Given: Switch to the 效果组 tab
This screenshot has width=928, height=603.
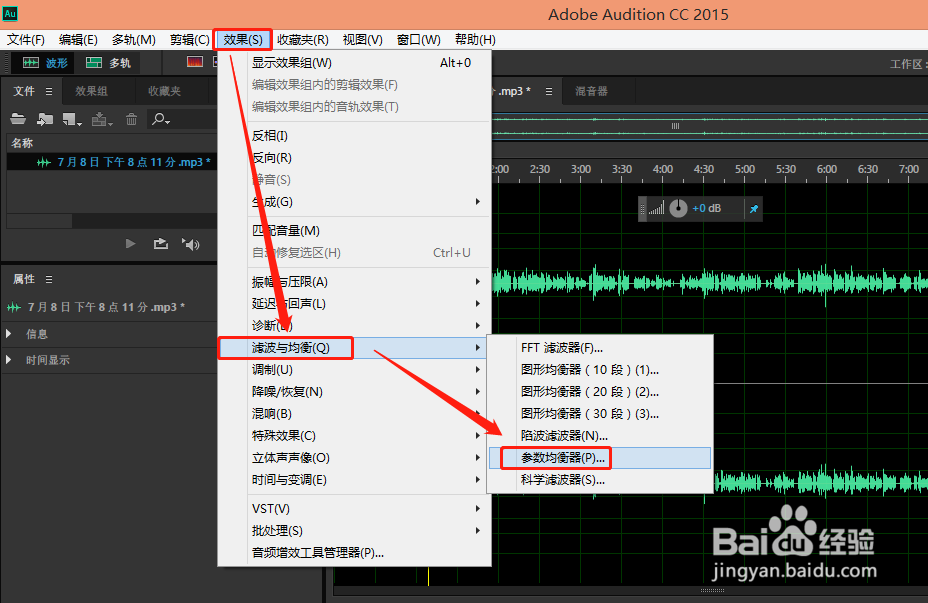Looking at the screenshot, I should point(91,91).
